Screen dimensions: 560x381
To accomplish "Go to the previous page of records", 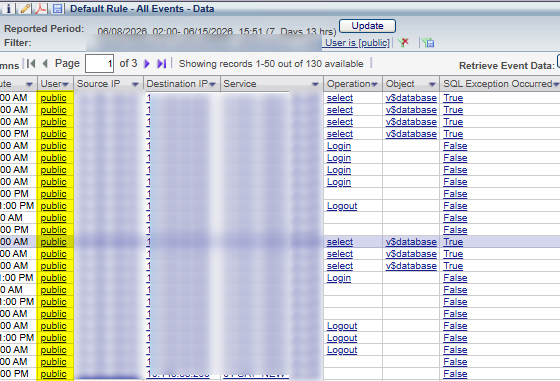I will coord(45,64).
